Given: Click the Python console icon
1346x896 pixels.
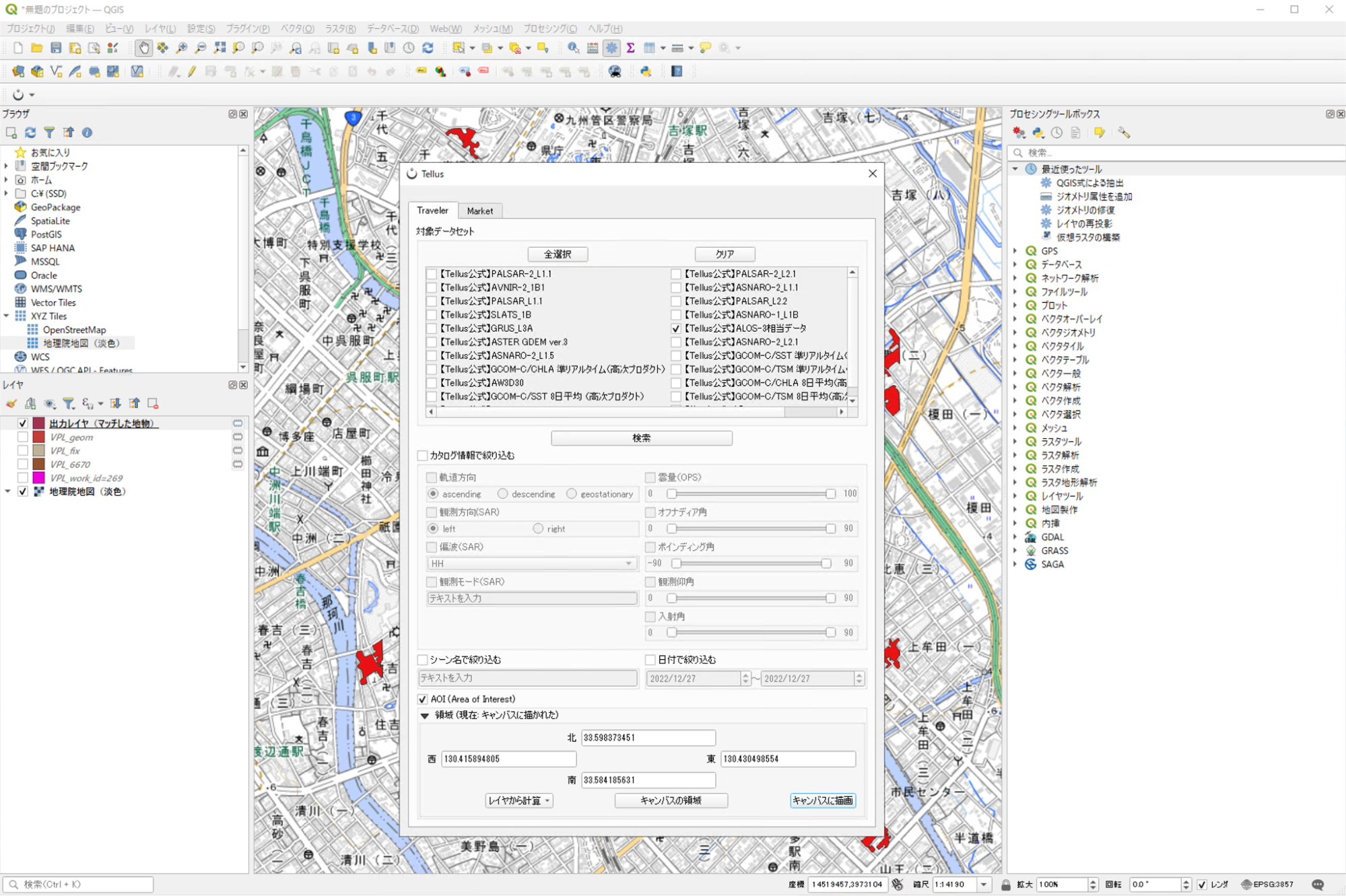Looking at the screenshot, I should tap(646, 71).
